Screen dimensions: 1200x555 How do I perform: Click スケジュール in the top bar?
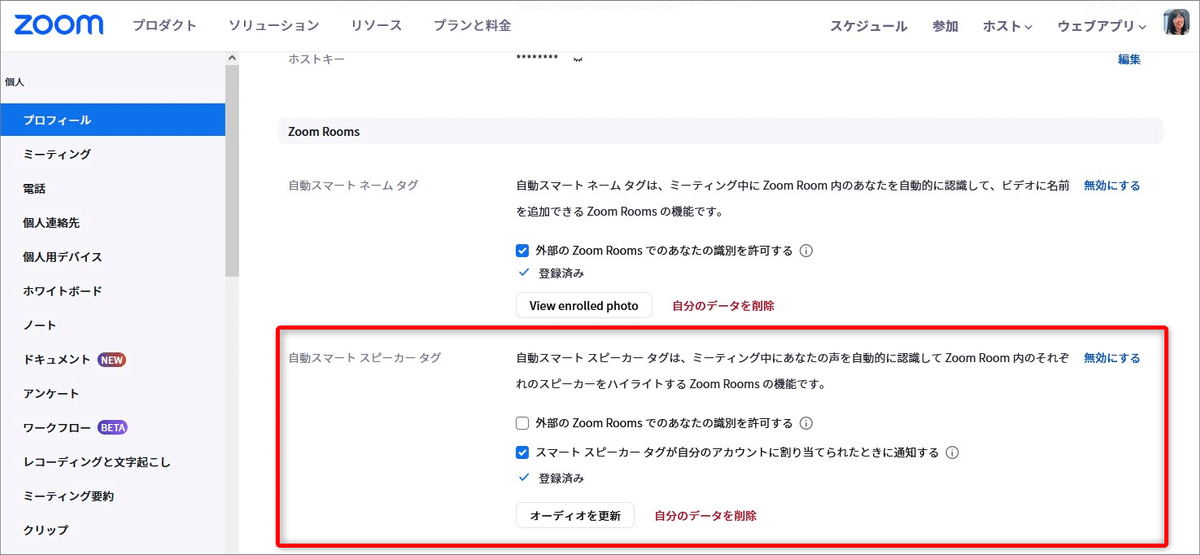click(x=868, y=26)
